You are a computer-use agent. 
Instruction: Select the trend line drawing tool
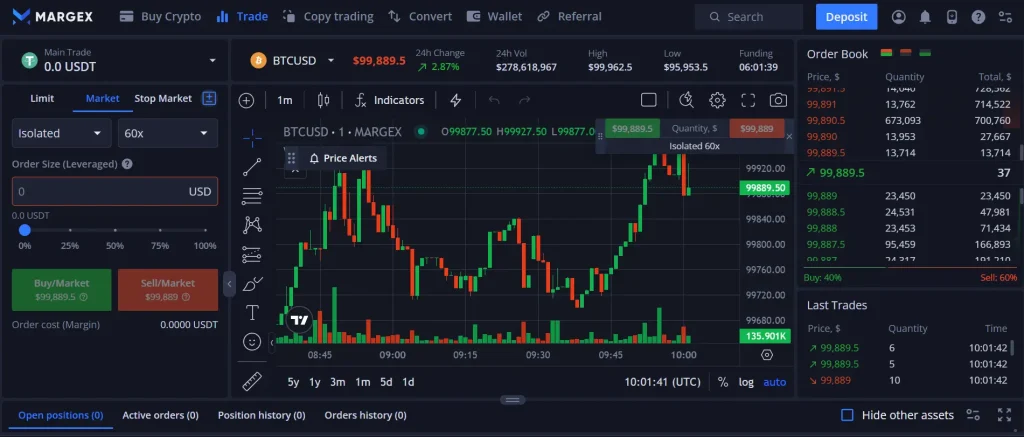(252, 168)
